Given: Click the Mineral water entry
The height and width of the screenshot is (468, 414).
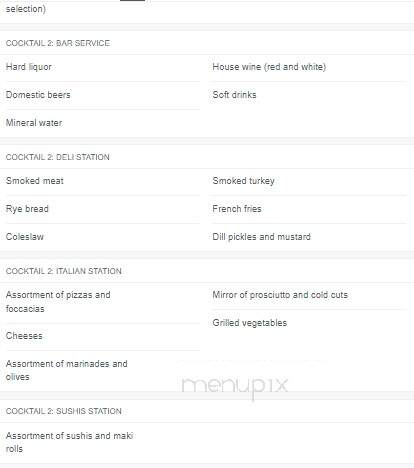Looking at the screenshot, I should tap(34, 123).
